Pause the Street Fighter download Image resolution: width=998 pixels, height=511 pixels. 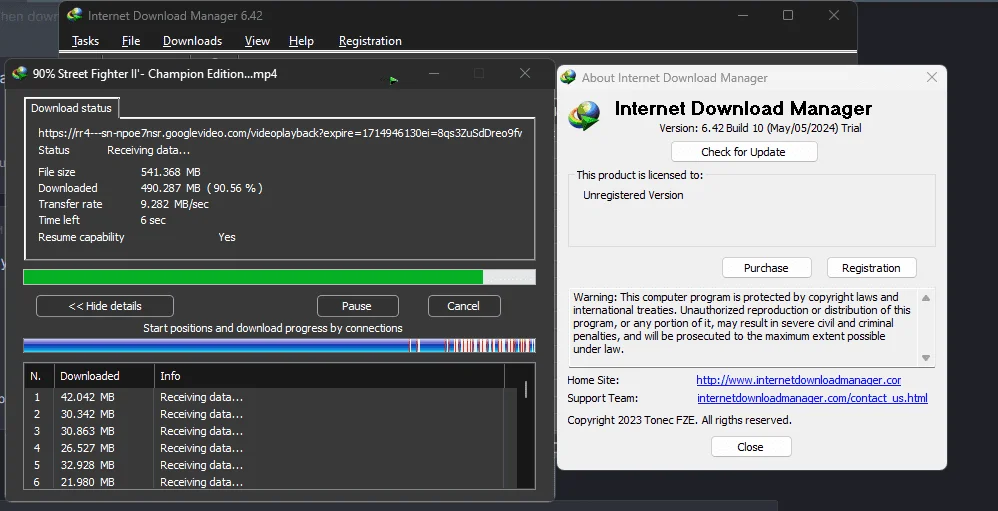(x=358, y=306)
